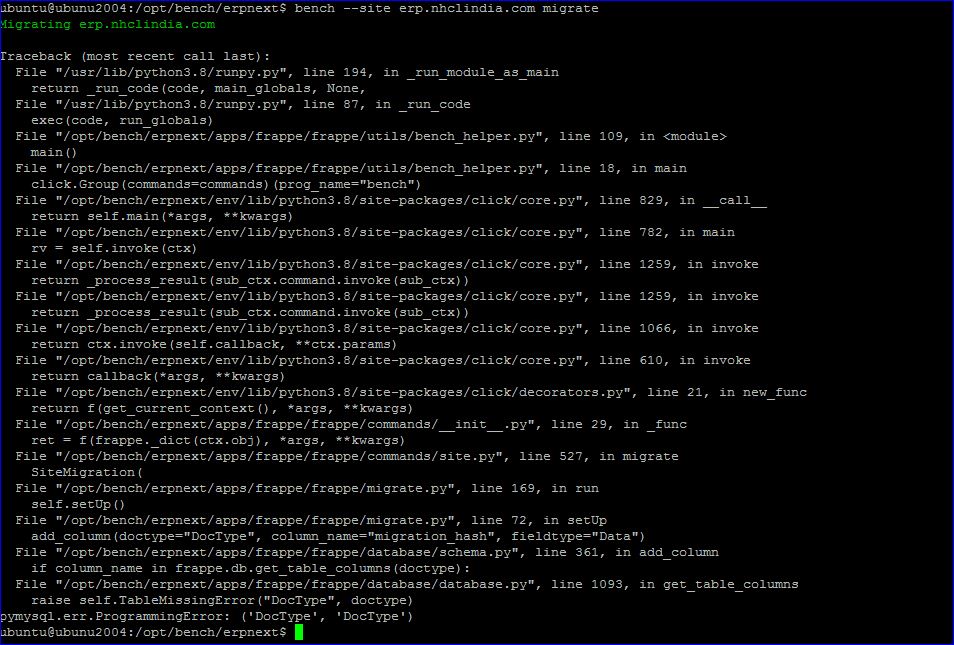Click 'return ctx.invoke(self.callback, **ctx.params)' line
Image resolution: width=954 pixels, height=645 pixels.
[x=214, y=344]
